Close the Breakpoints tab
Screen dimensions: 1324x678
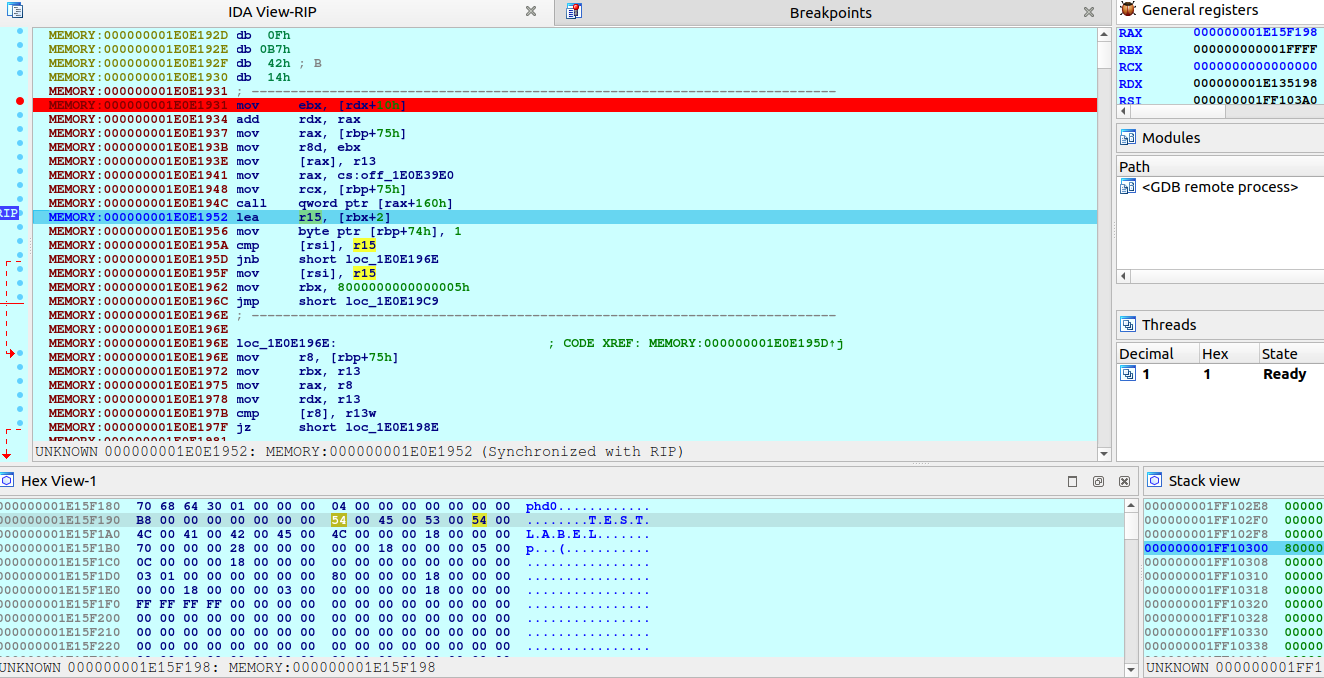tap(1089, 12)
